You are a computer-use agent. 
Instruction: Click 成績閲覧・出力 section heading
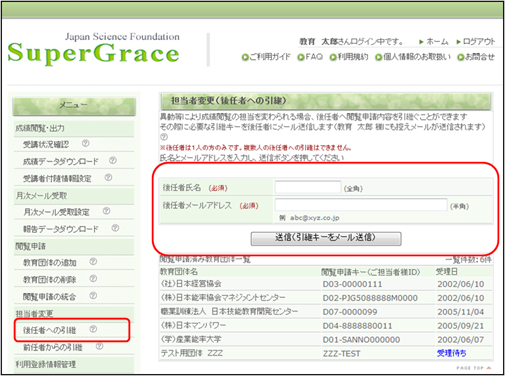click(40, 128)
